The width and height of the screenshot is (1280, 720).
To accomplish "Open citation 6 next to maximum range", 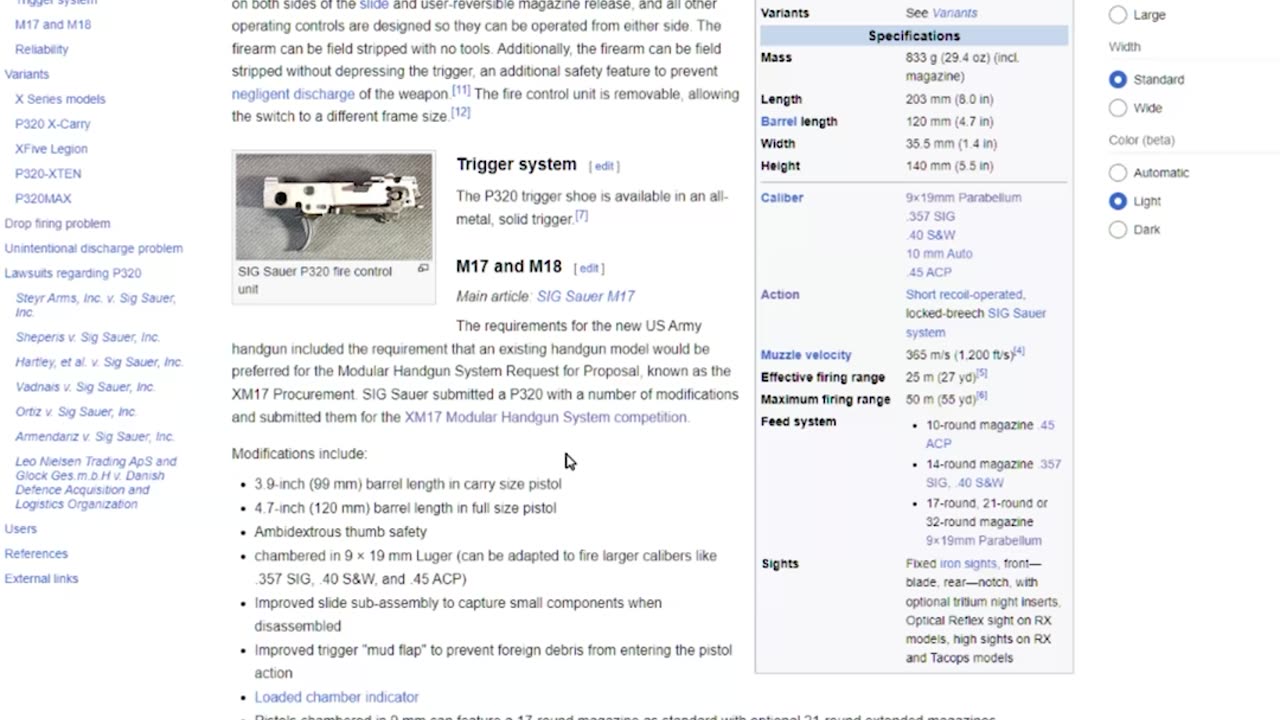I will coord(981,396).
